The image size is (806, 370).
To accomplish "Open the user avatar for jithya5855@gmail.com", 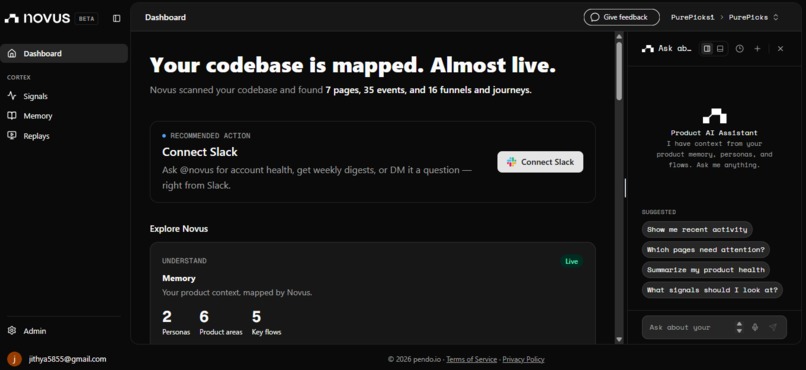I will (x=14, y=359).
